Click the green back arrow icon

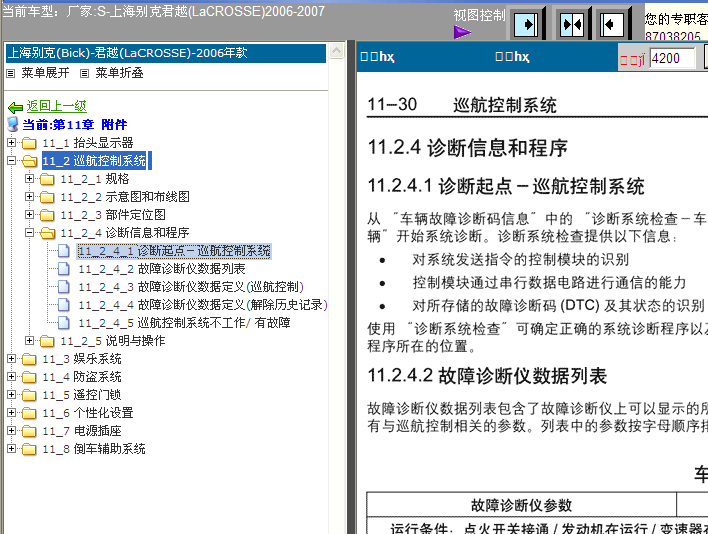point(15,107)
